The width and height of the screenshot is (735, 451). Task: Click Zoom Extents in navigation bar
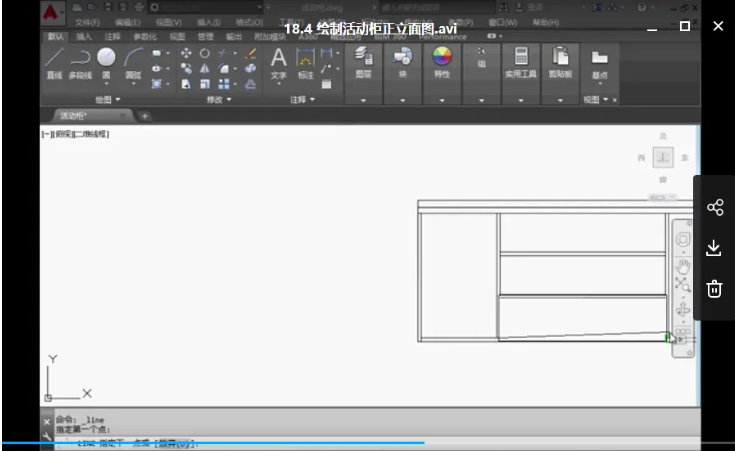click(x=682, y=284)
